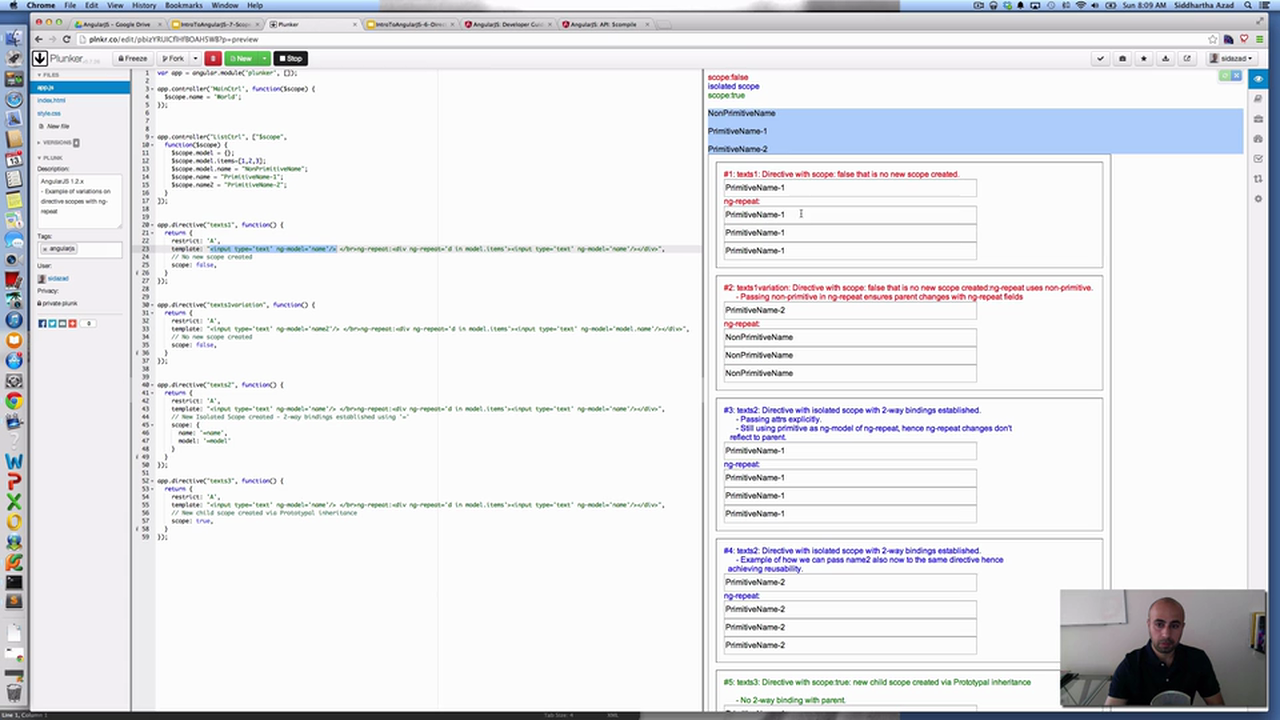Toggle live preview using the eye icon
This screenshot has width=1280, height=720.
pos(1258,78)
